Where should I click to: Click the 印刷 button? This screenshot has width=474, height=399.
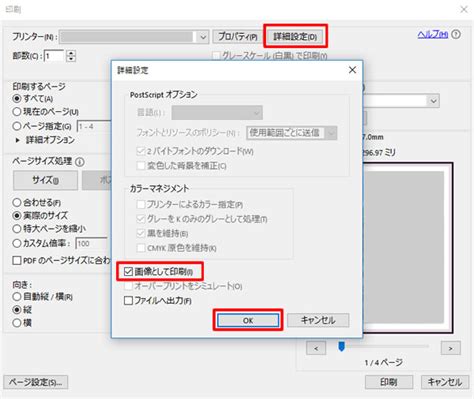tap(389, 382)
